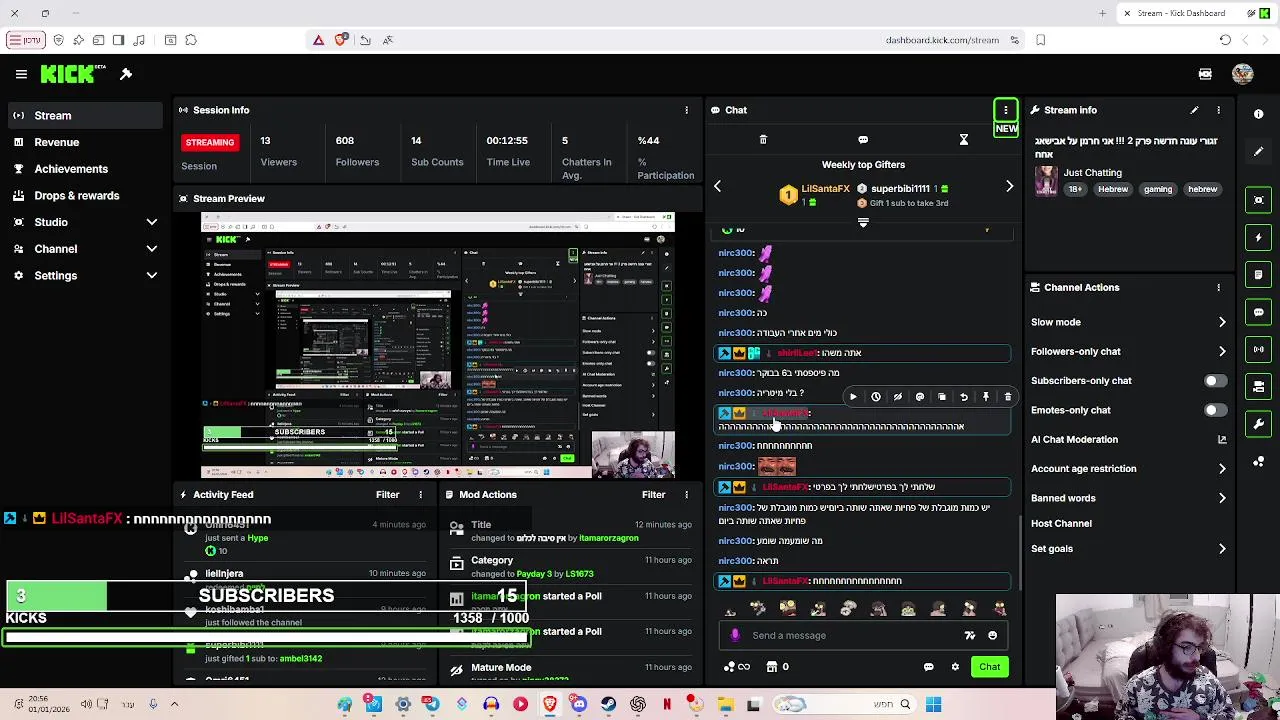Open Channel Actions three-dot menu
Image resolution: width=1280 pixels, height=720 pixels.
point(1218,287)
